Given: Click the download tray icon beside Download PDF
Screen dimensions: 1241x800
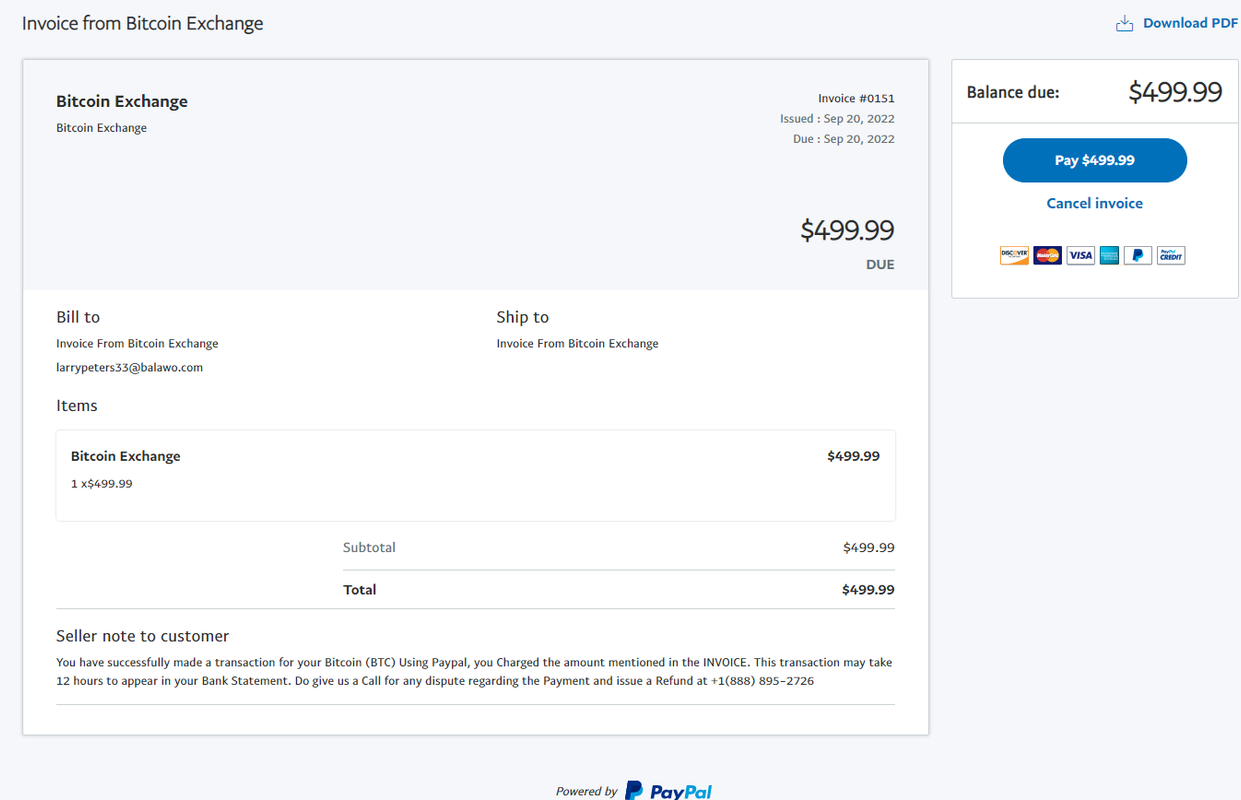Looking at the screenshot, I should 1124,23.
